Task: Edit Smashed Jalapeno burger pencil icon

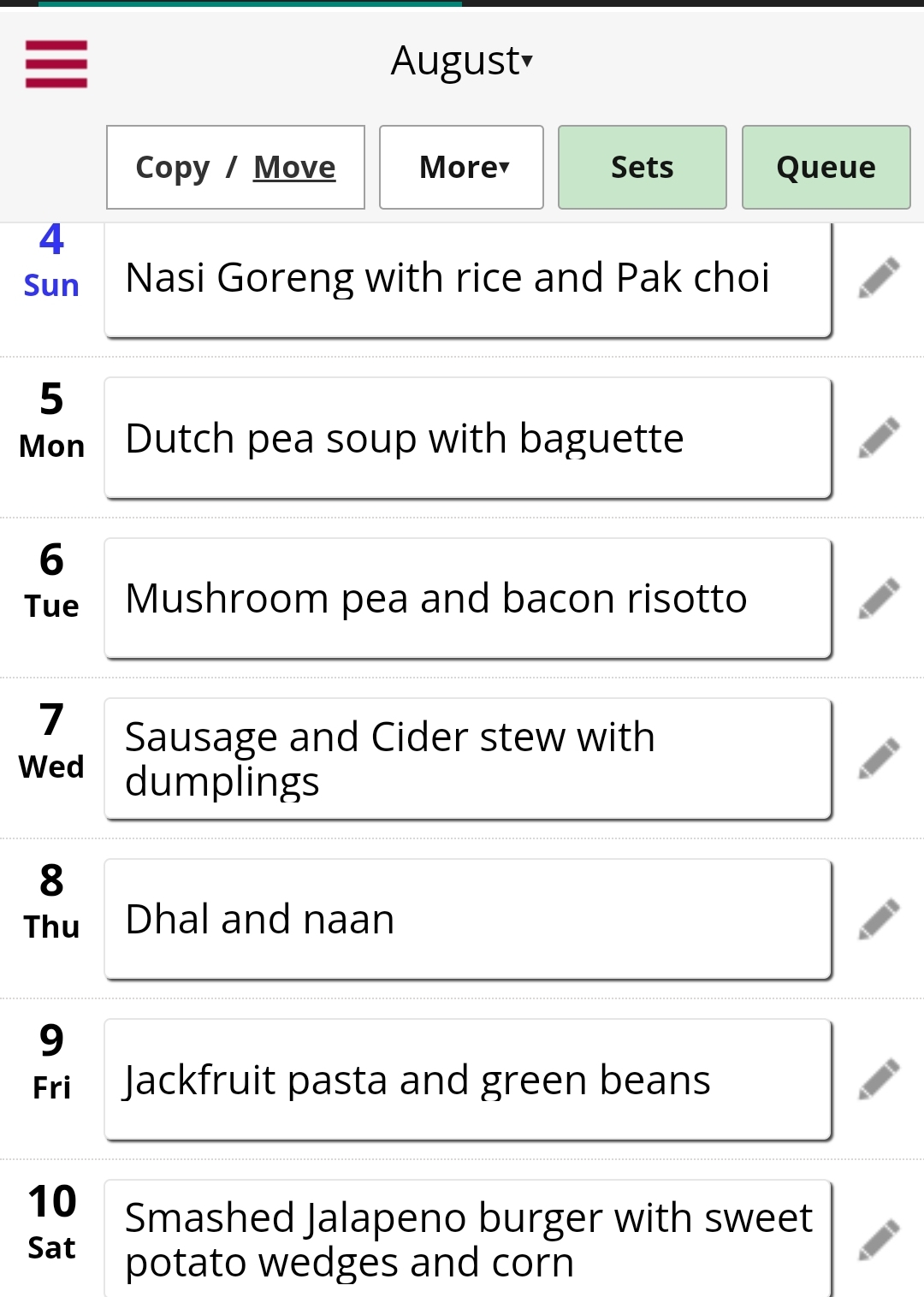Action: point(879,1240)
